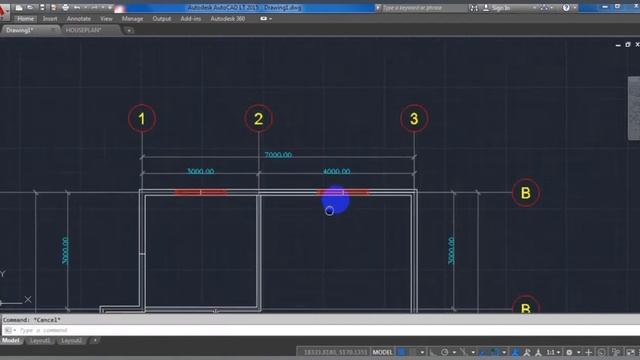Viewport: 640px width, 360px height.
Task: Click the Redo arrow icon
Action: [94, 8]
